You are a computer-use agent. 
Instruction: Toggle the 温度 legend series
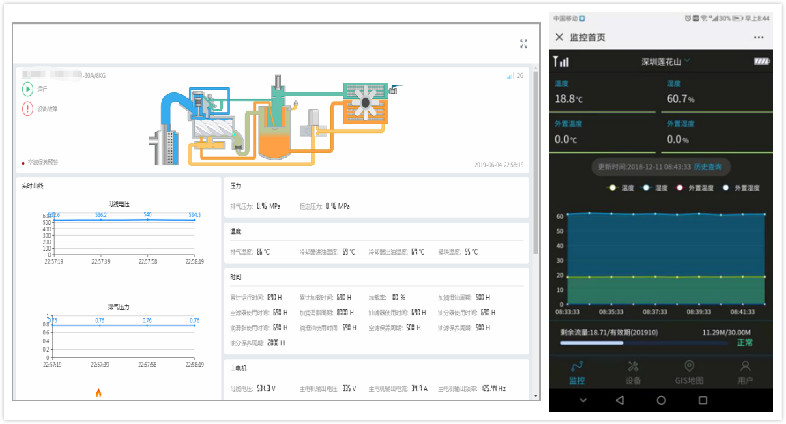tap(622, 187)
